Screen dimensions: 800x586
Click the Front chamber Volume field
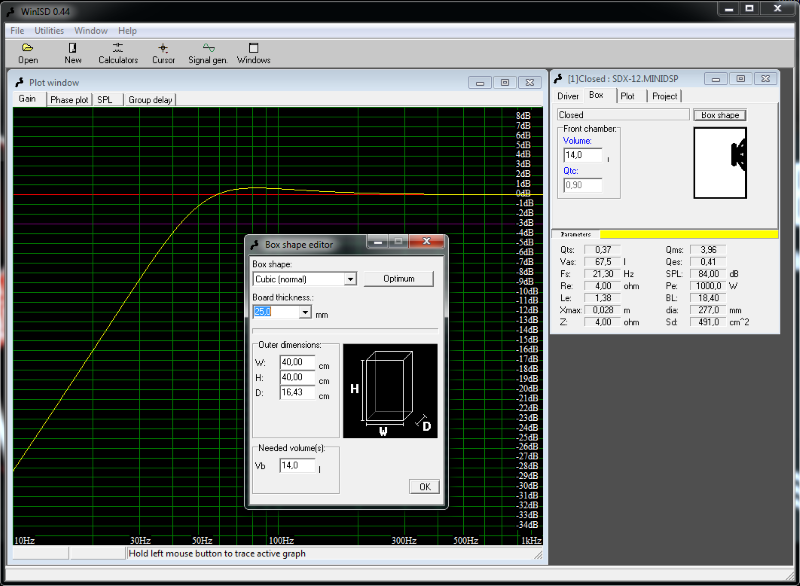(x=583, y=155)
